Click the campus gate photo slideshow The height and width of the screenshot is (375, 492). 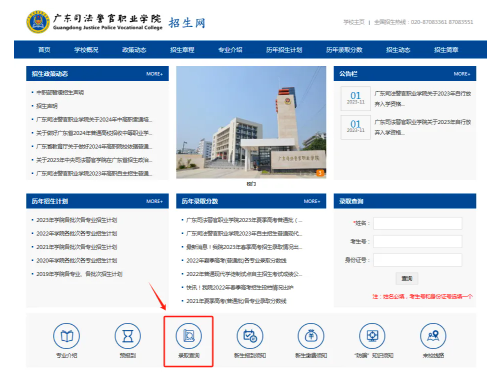pos(251,122)
